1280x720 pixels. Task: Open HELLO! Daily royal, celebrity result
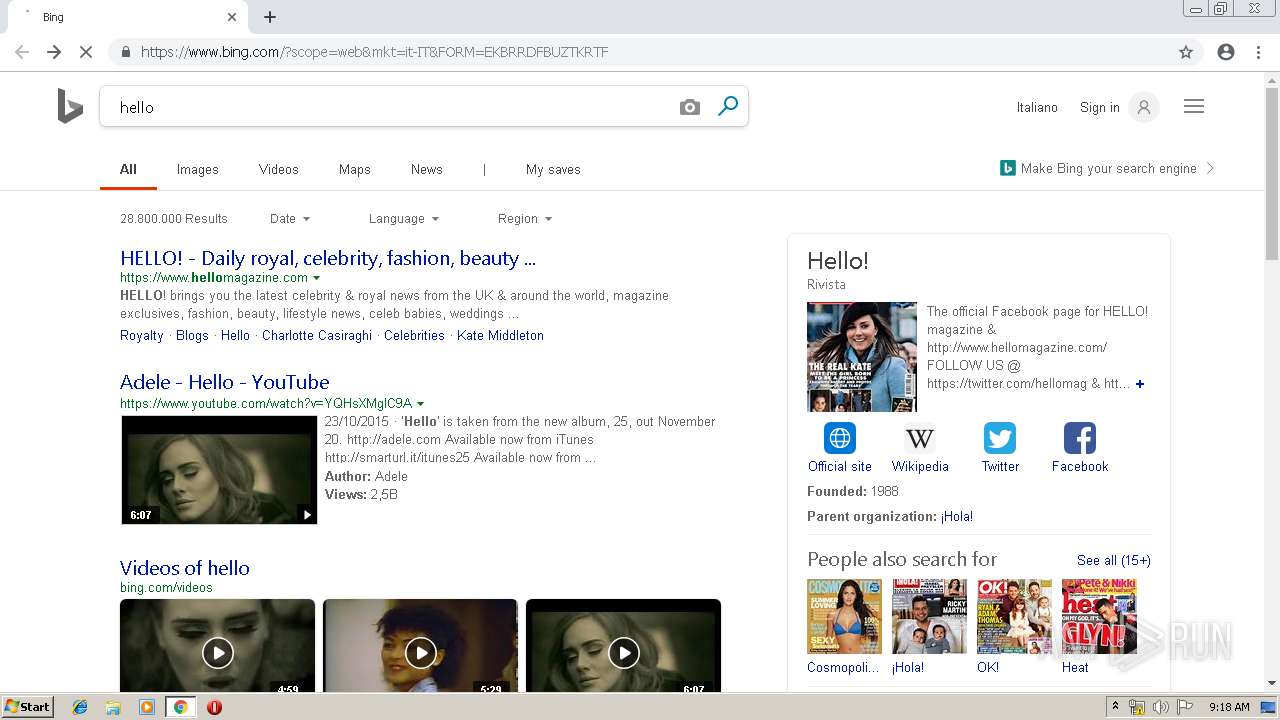(x=328, y=258)
